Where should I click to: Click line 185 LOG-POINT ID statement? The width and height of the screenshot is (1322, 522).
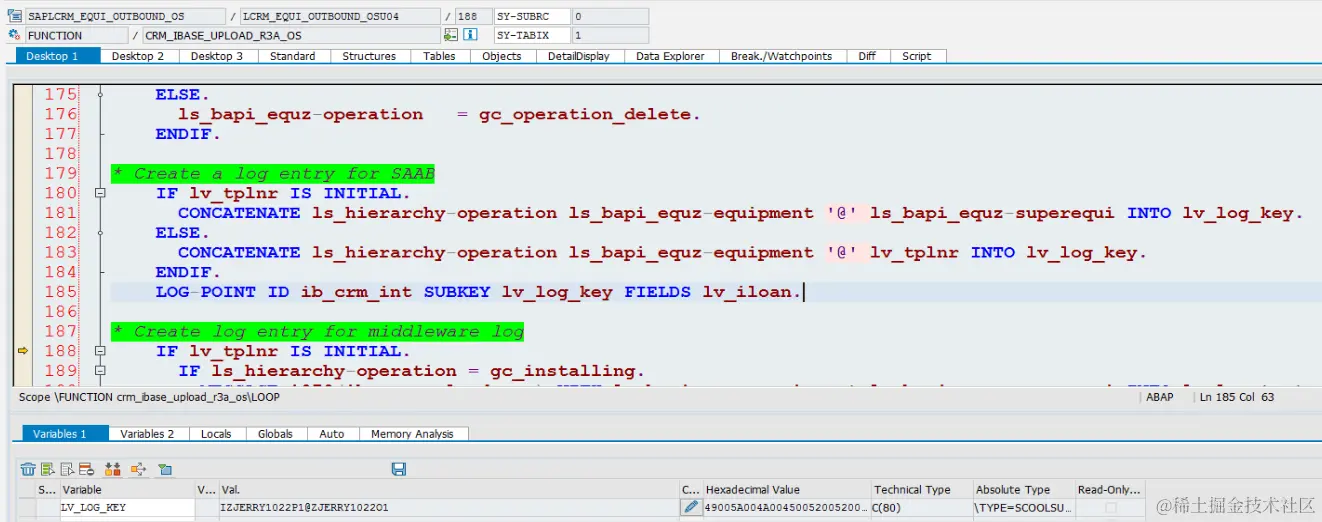pyautogui.click(x=478, y=292)
